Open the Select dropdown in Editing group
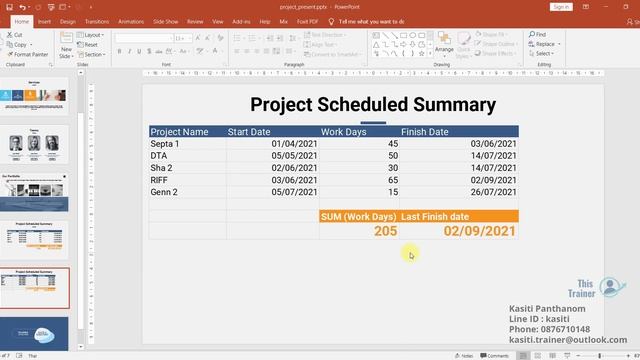This screenshot has width=640, height=360. pyautogui.click(x=541, y=53)
